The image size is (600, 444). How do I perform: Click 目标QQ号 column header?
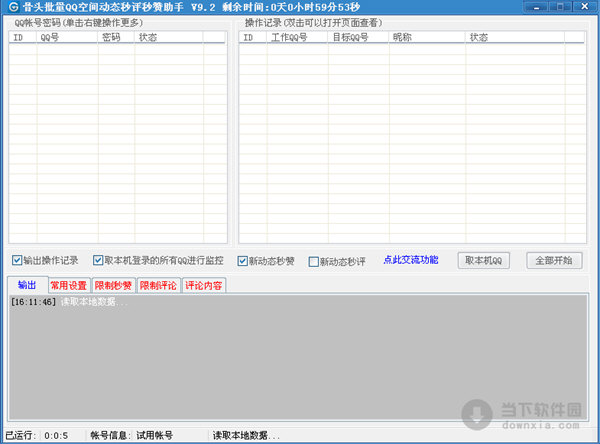tap(359, 37)
